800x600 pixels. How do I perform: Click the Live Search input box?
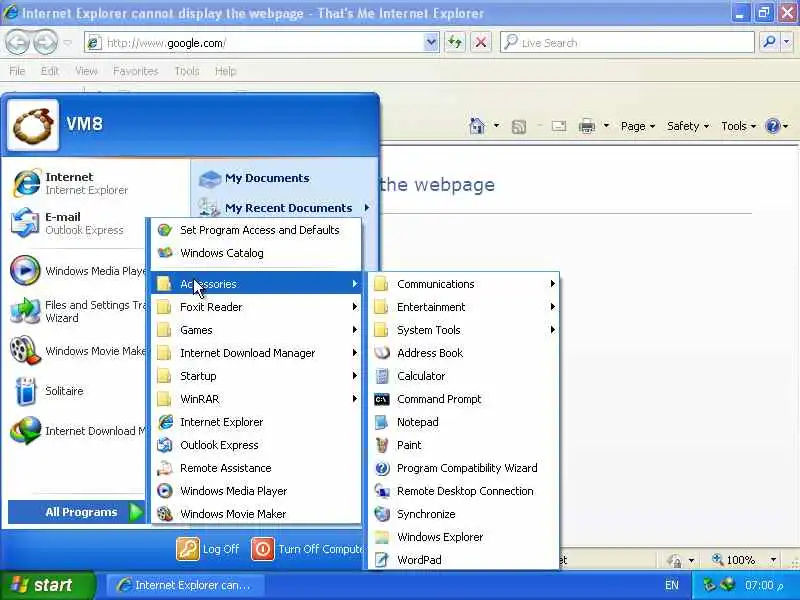tap(628, 43)
